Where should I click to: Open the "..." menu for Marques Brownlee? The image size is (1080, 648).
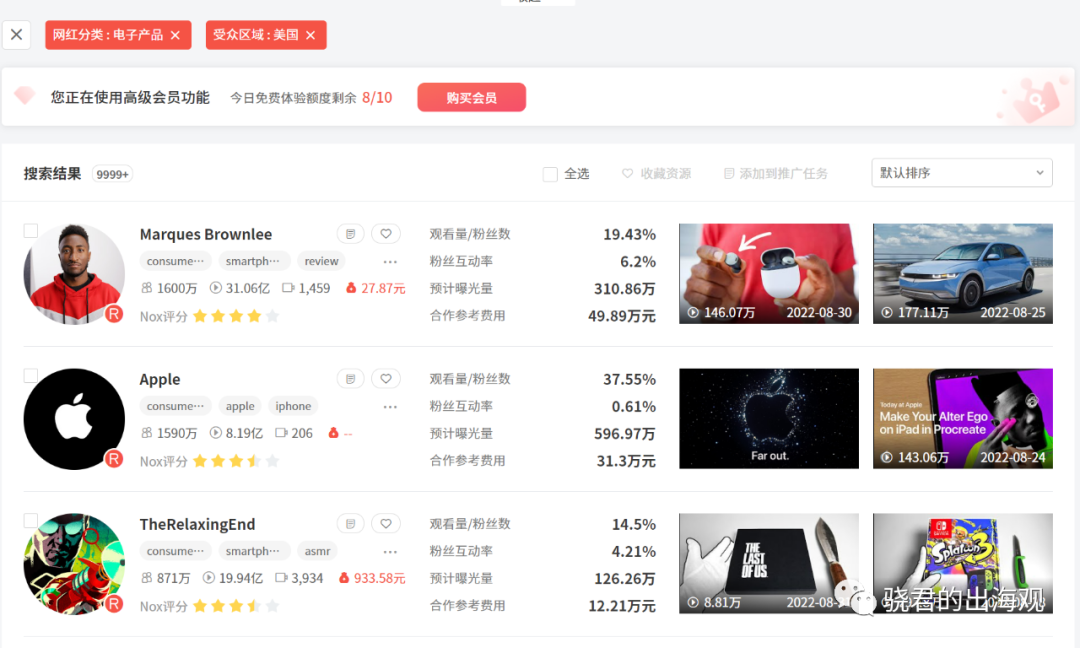click(x=389, y=262)
